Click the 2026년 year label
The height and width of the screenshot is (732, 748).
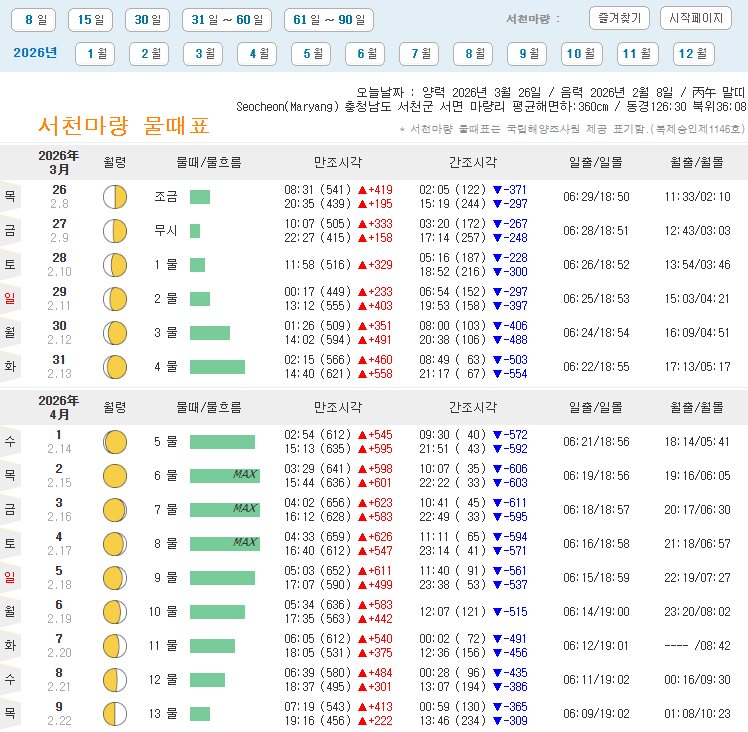35,53
